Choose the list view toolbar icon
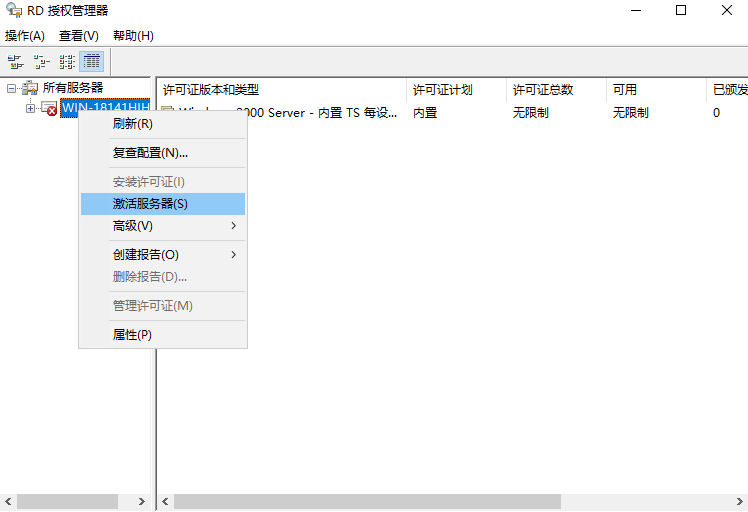748x512 pixels. pyautogui.click(x=67, y=62)
